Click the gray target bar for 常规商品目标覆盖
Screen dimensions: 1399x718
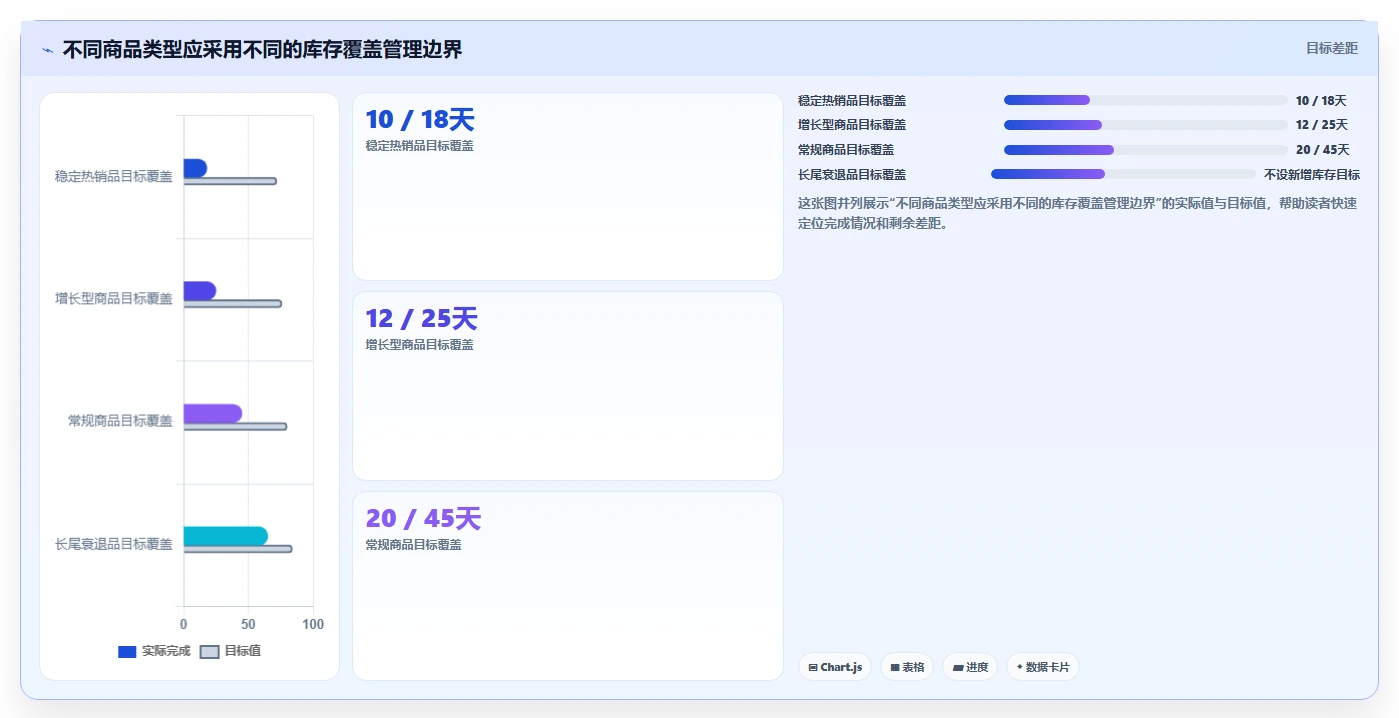(235, 427)
